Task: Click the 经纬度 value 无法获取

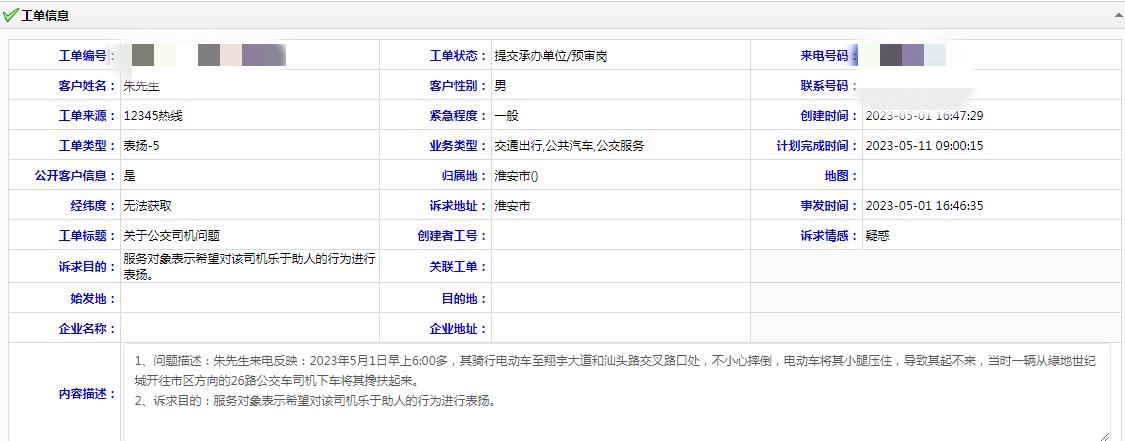Action: click(147, 206)
